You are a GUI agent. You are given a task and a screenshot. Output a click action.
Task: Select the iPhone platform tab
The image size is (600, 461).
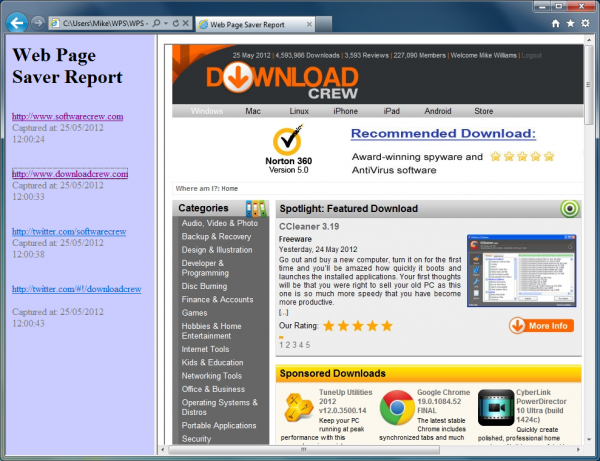point(346,111)
